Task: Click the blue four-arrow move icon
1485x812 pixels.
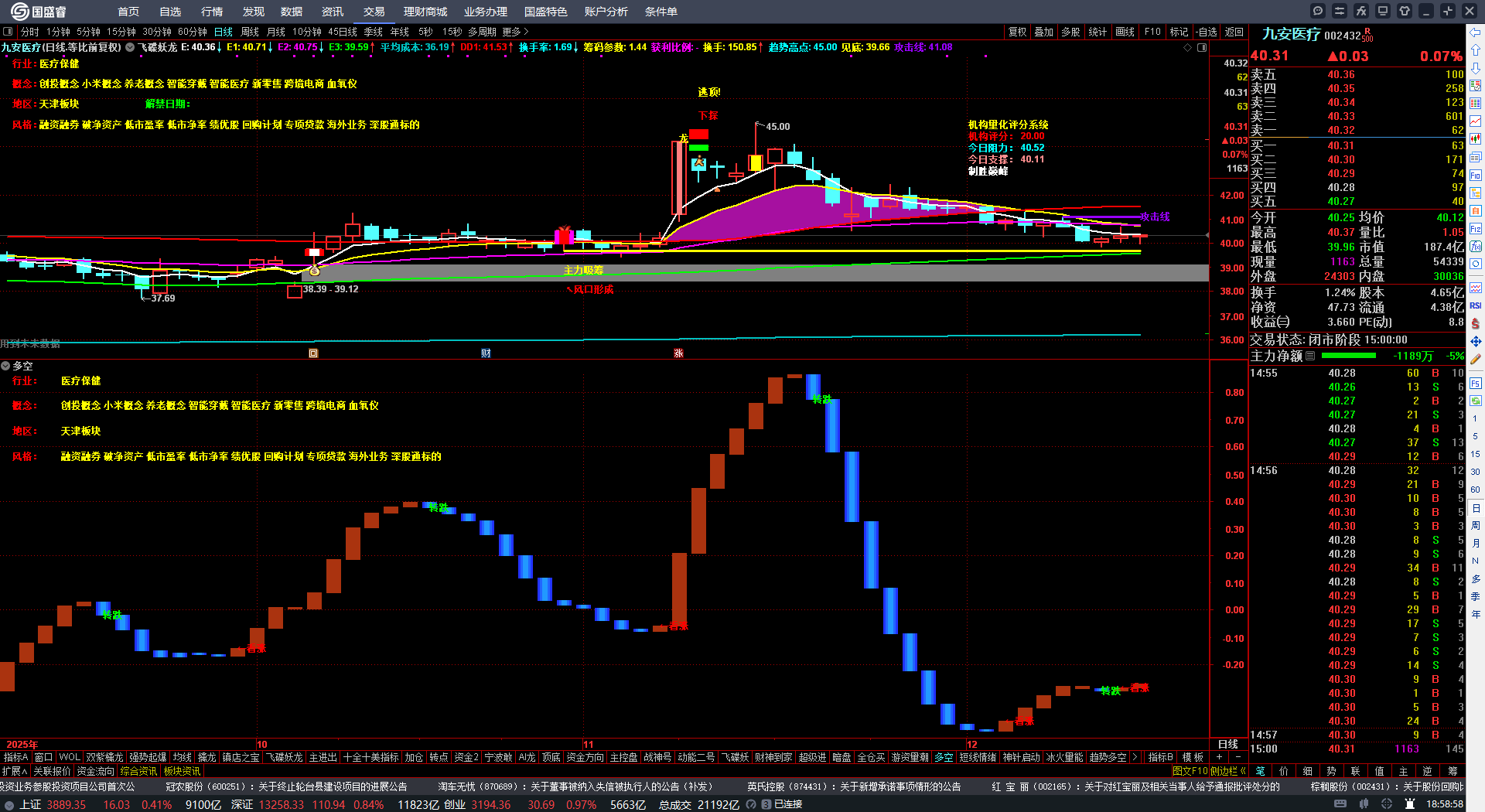Action: tap(1476, 341)
